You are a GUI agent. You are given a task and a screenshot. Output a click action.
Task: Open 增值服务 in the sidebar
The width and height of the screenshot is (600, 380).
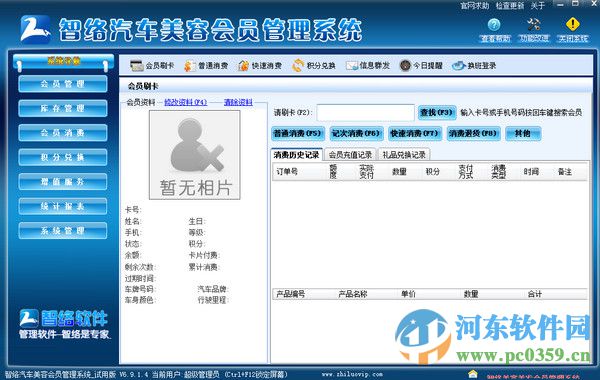(x=63, y=182)
